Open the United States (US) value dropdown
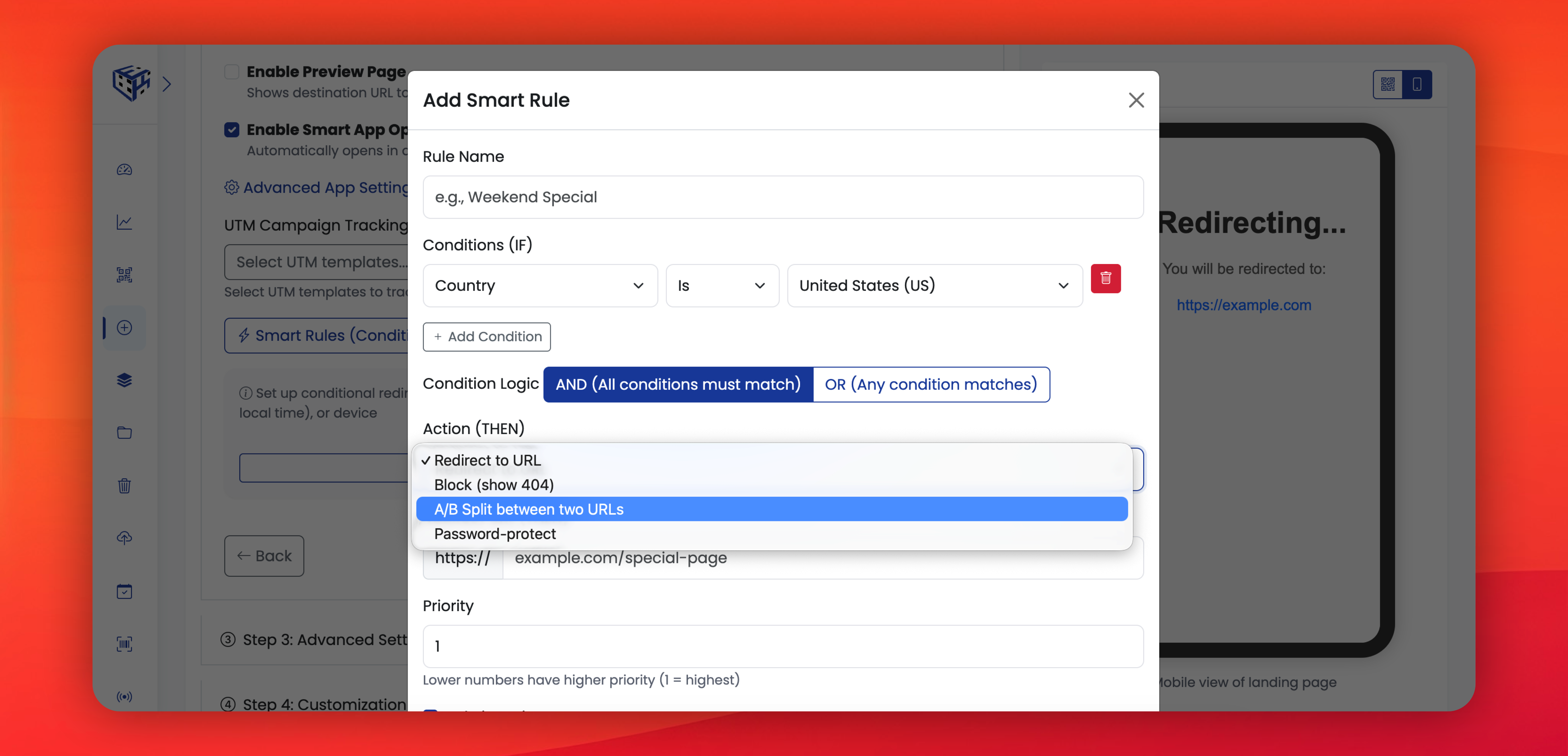The width and height of the screenshot is (1568, 756). (935, 285)
